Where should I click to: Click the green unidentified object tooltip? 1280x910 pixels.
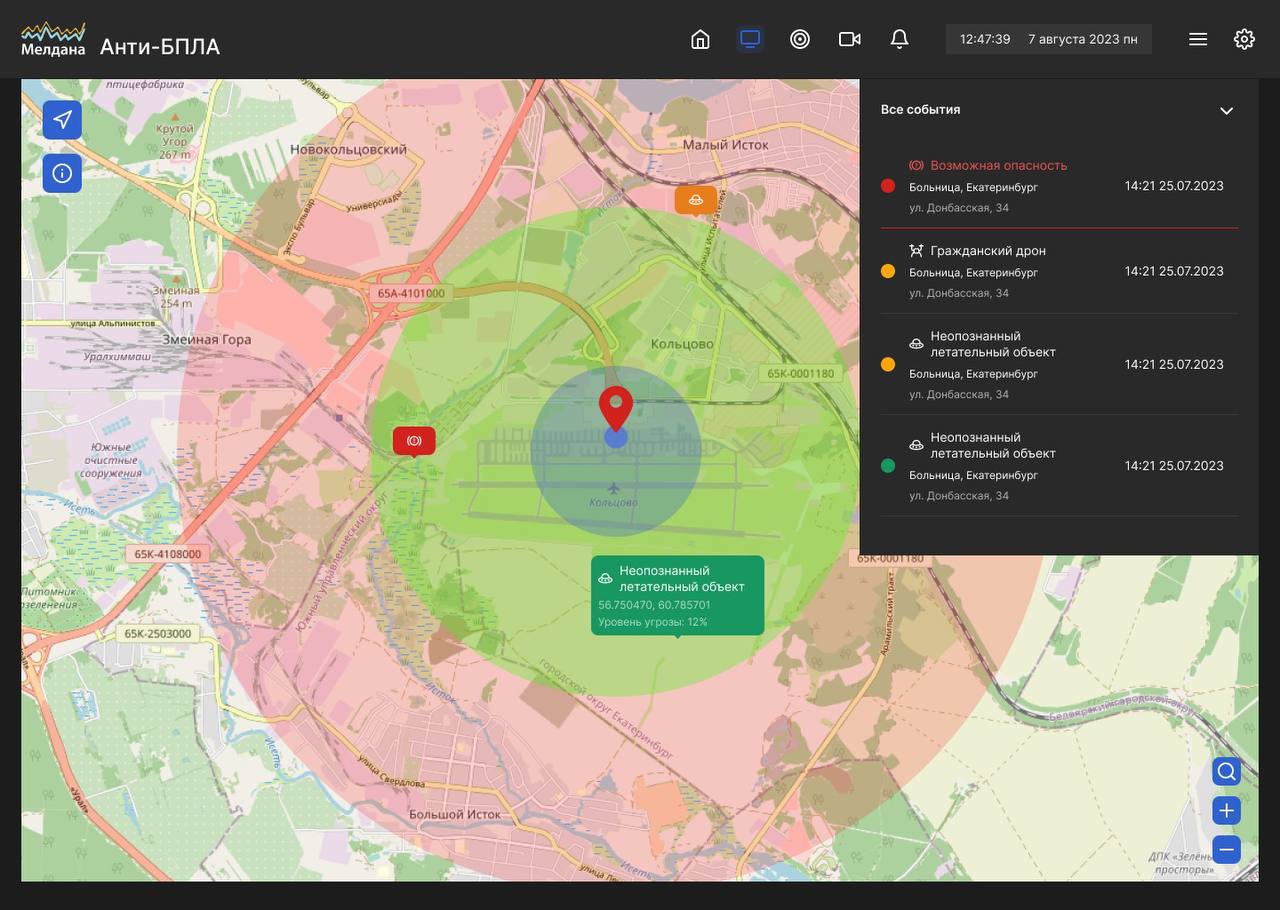point(678,595)
